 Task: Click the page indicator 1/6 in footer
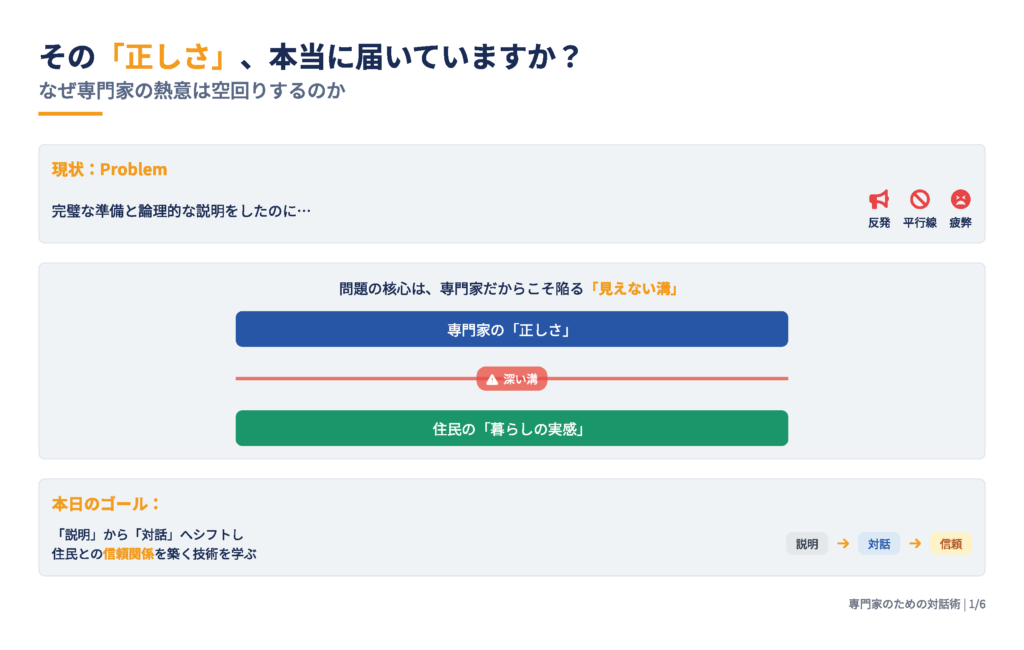[977, 604]
